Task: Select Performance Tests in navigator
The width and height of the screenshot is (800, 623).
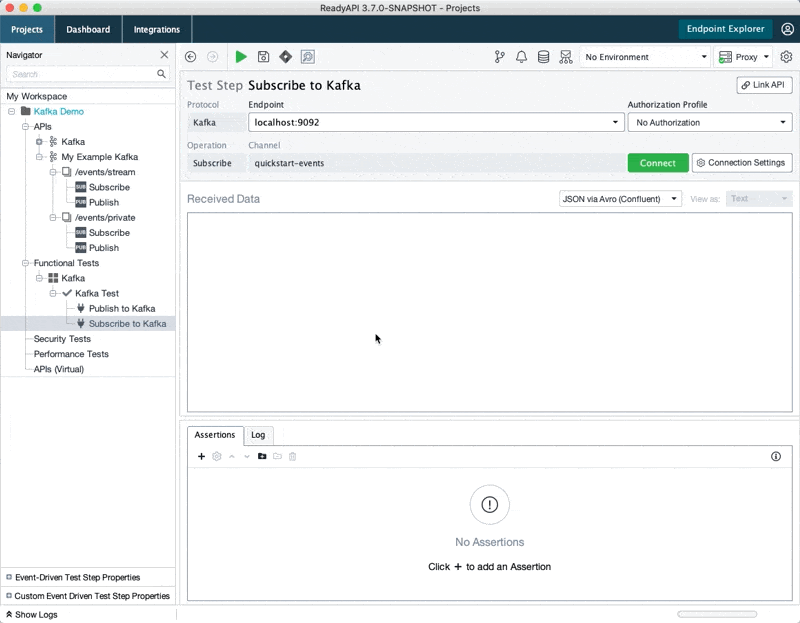Action: (x=71, y=354)
